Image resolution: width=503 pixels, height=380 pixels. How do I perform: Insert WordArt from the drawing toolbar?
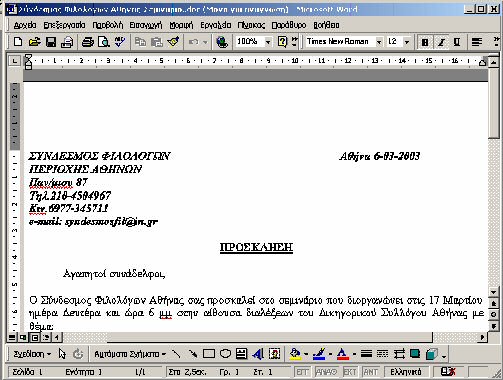click(258, 354)
